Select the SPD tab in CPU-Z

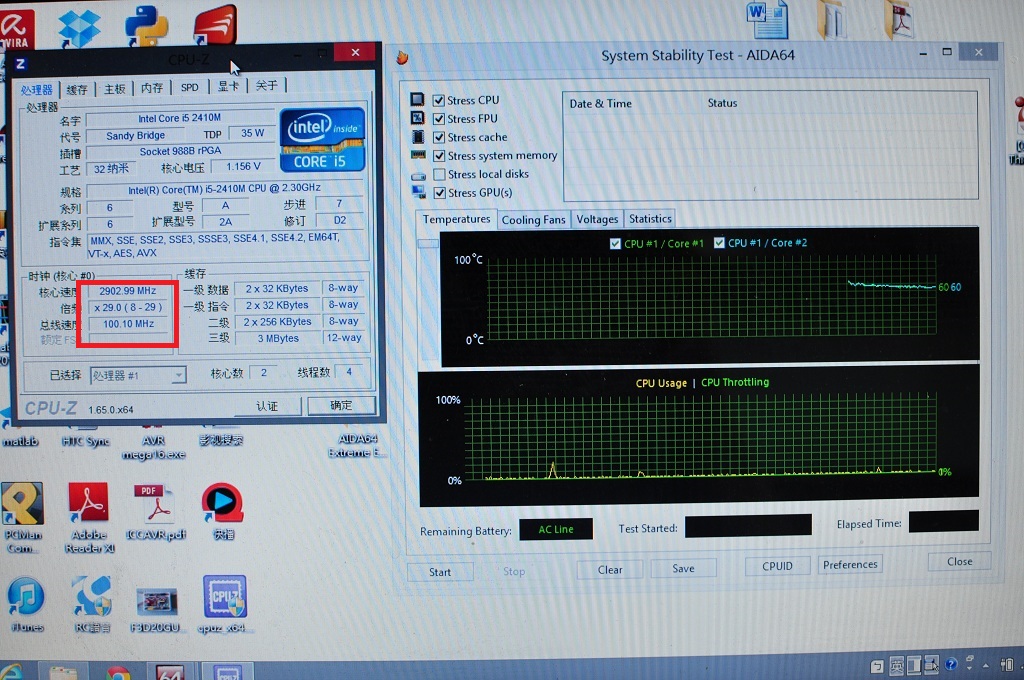point(189,88)
